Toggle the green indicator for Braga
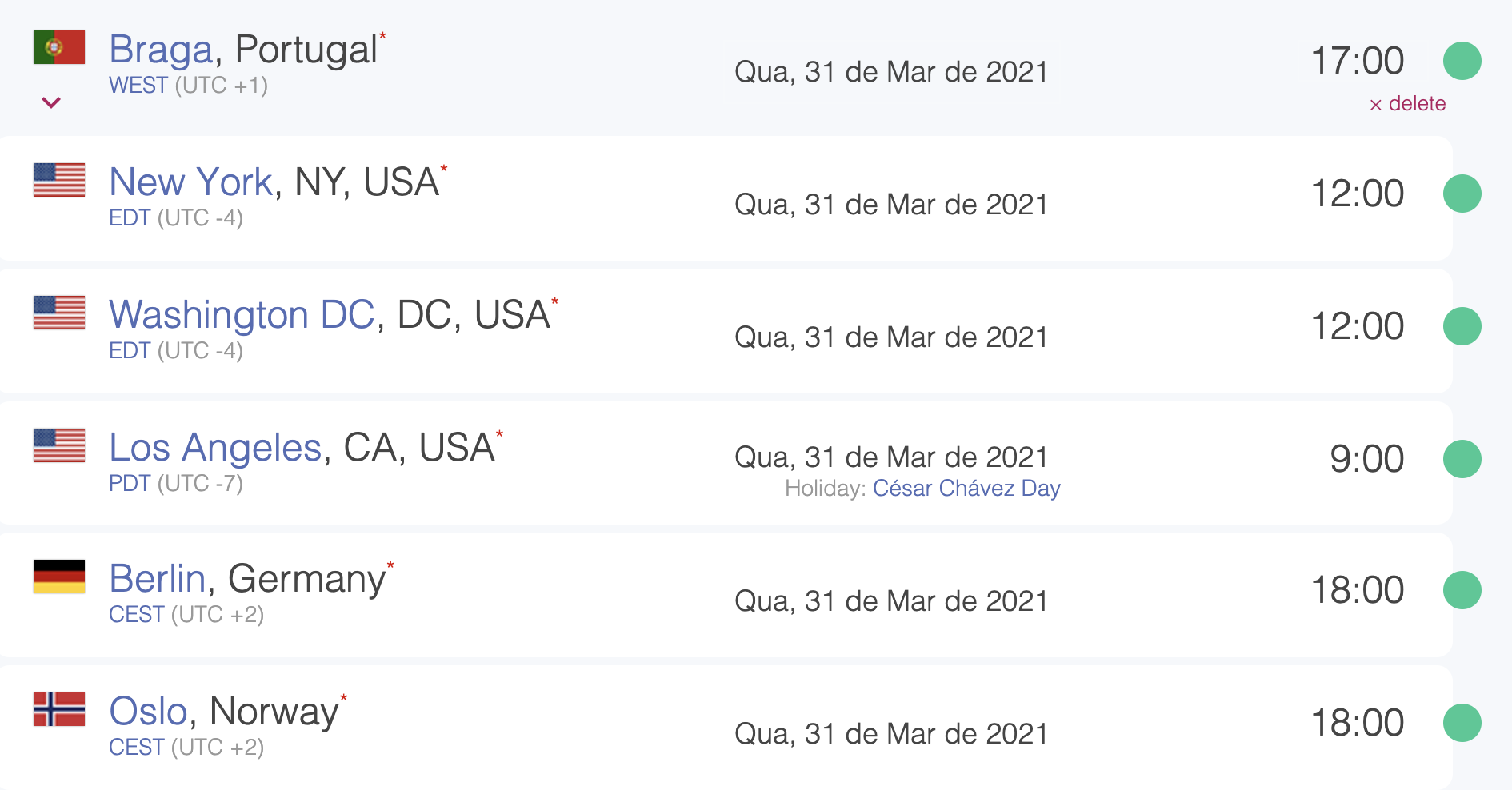Screen dimensions: 1512x790 pyautogui.click(x=1463, y=60)
